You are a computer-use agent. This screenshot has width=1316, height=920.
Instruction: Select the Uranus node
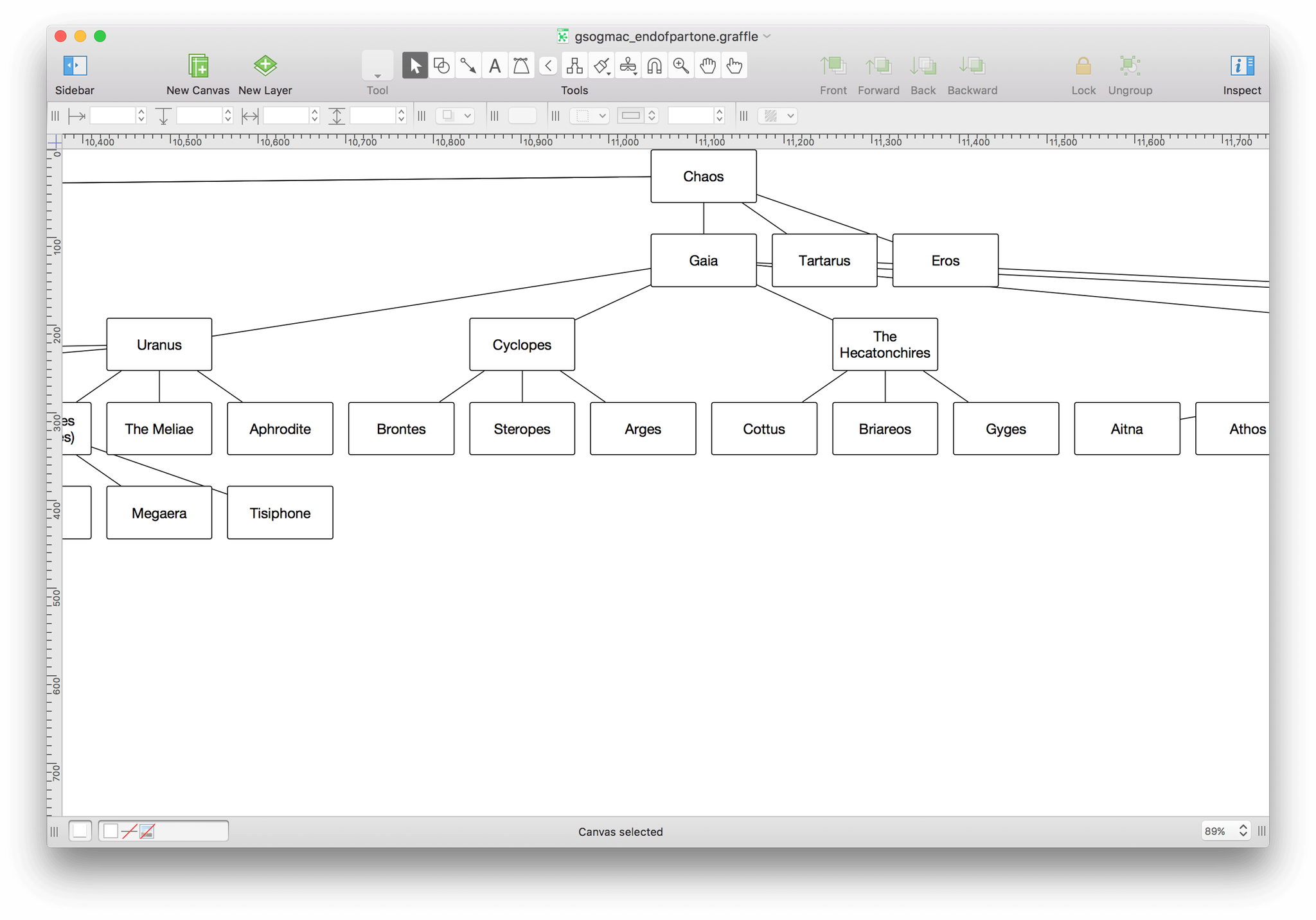159,344
